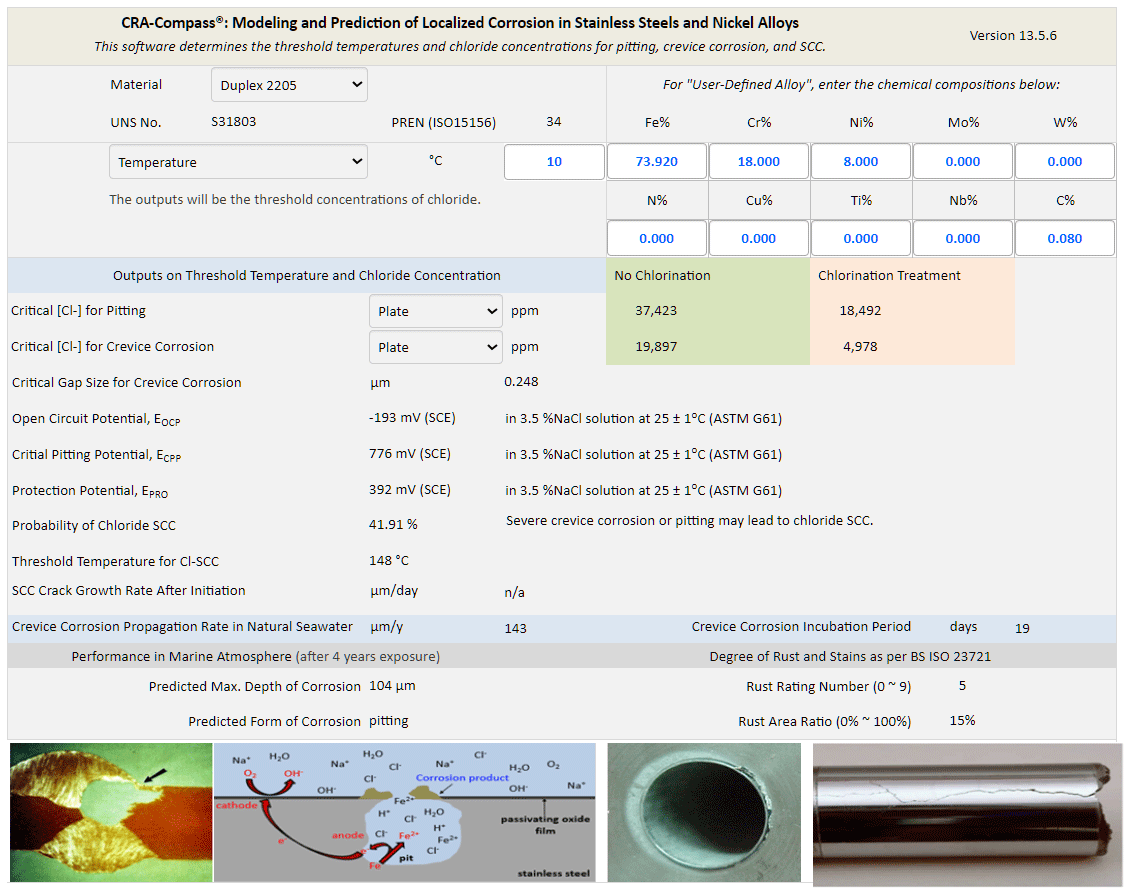Click the temperature value field showing 10
Viewport: 1130px width, 890px height.
coord(554,161)
